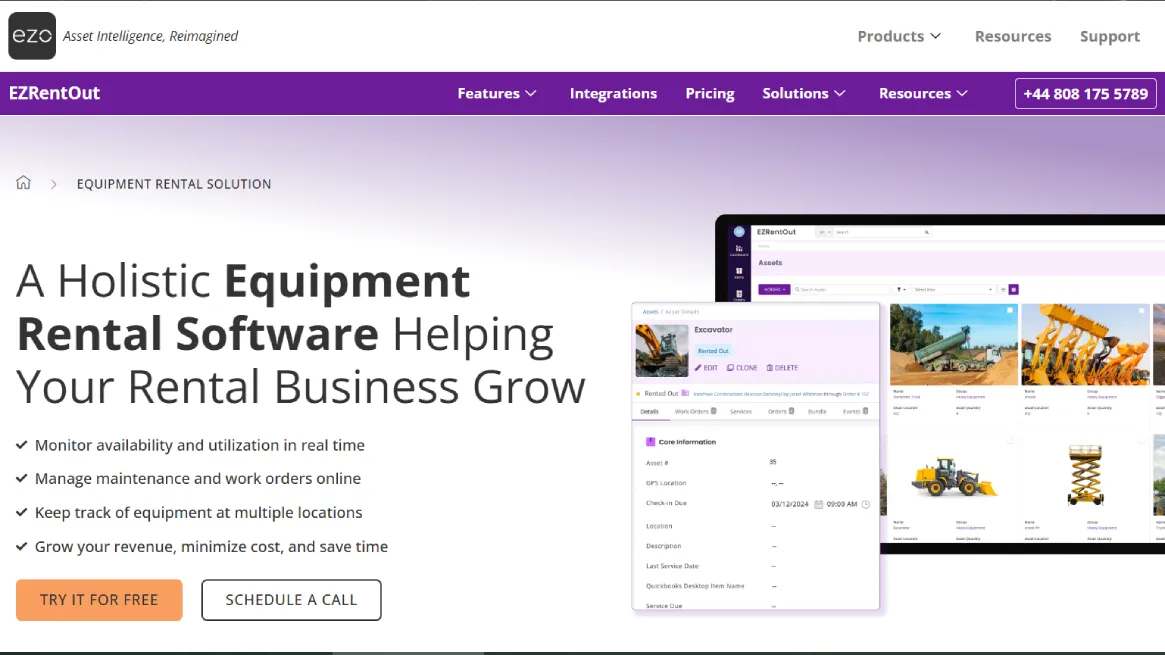The height and width of the screenshot is (655, 1165).
Task: Open the ACTIONS dropdown in the Assets page
Action: tap(774, 289)
